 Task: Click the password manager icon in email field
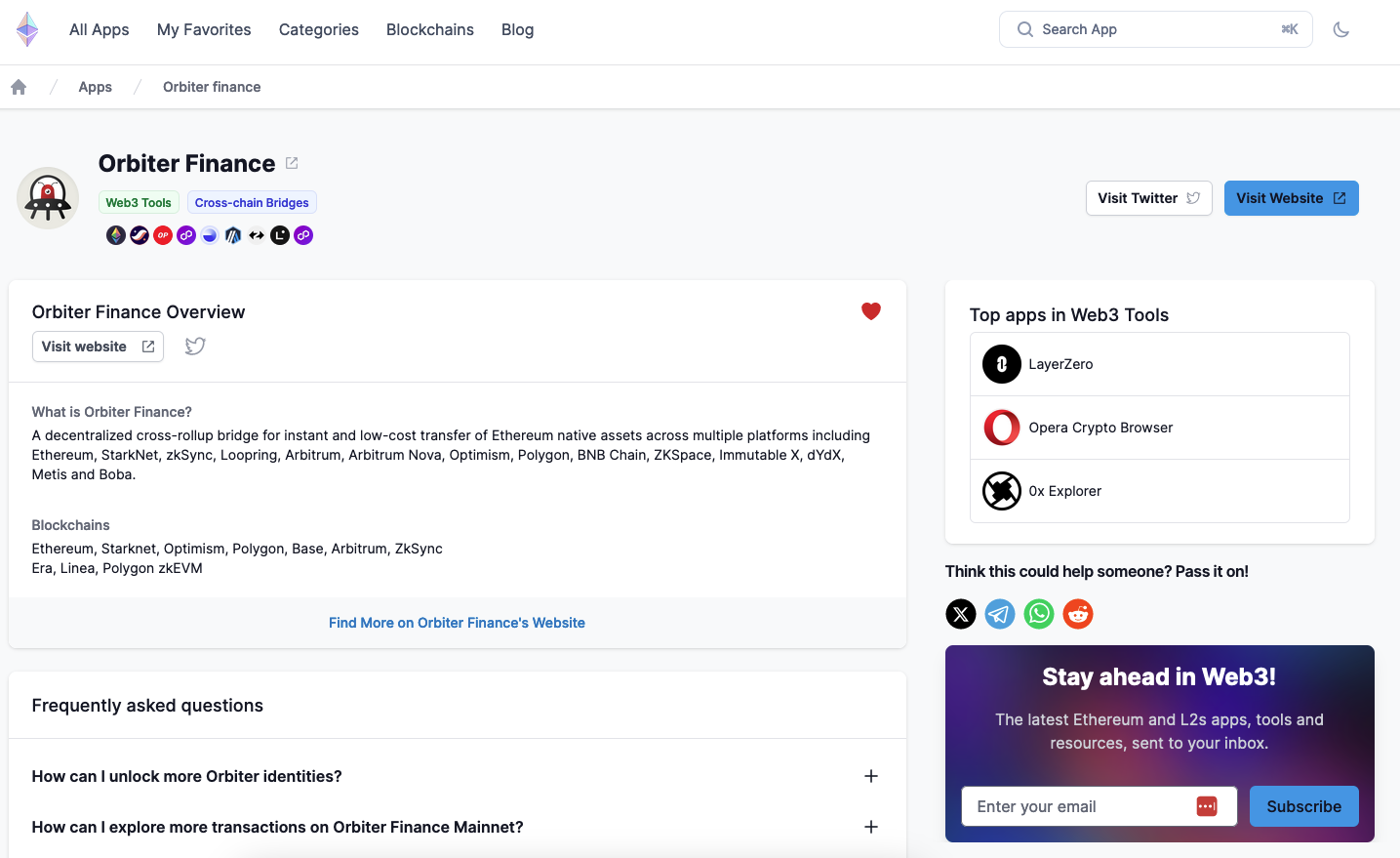pos(1207,806)
